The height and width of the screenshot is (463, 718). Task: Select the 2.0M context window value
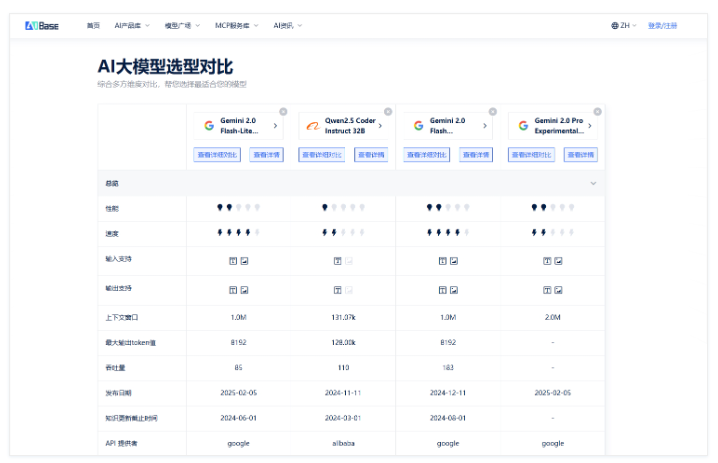(553, 317)
